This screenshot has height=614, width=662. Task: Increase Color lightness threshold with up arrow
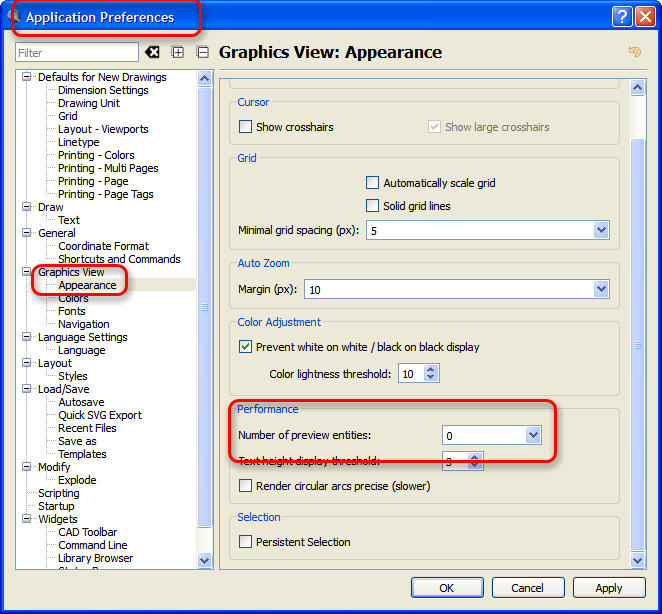431,369
